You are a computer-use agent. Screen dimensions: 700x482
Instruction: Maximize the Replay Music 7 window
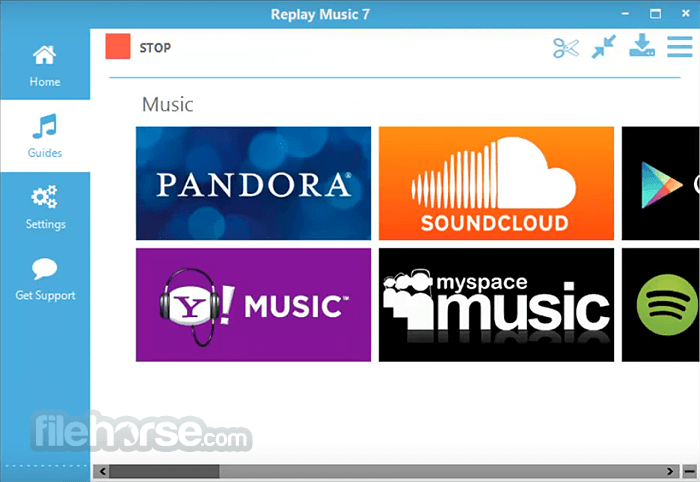pos(655,14)
